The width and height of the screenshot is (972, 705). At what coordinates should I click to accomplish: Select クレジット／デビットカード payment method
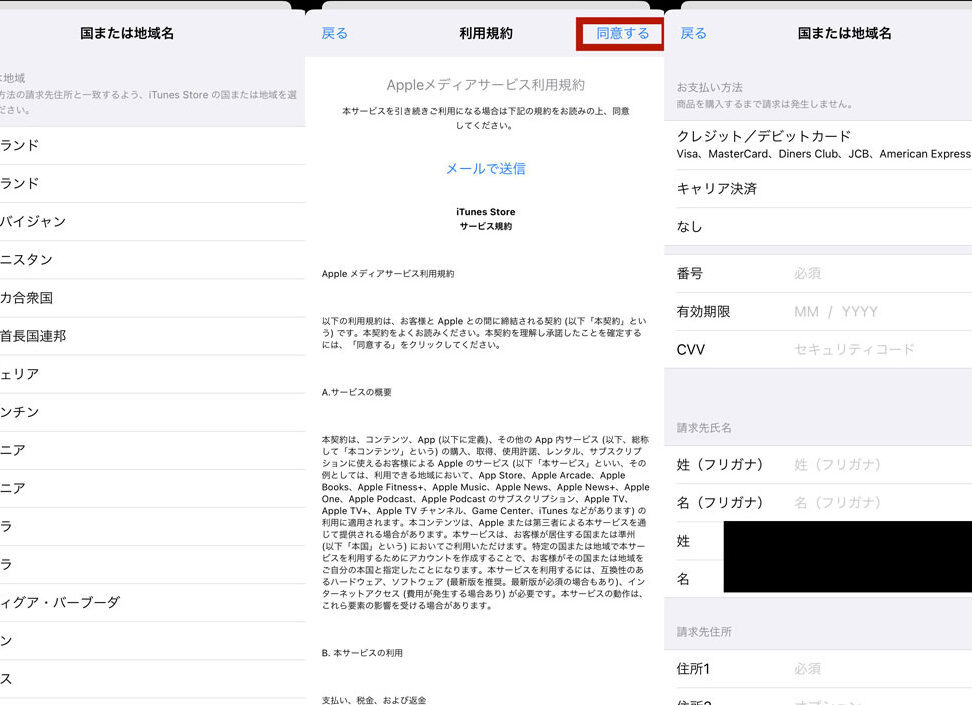818,144
